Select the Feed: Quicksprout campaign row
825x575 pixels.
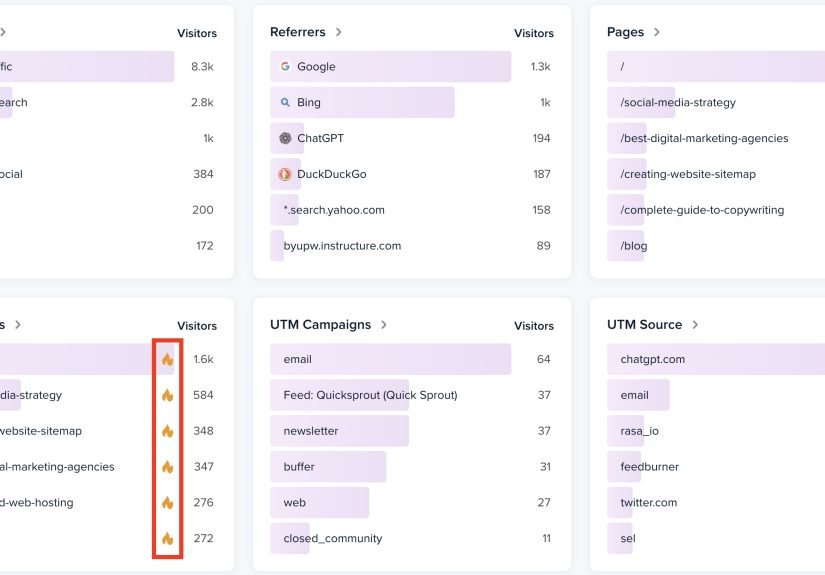coord(411,395)
